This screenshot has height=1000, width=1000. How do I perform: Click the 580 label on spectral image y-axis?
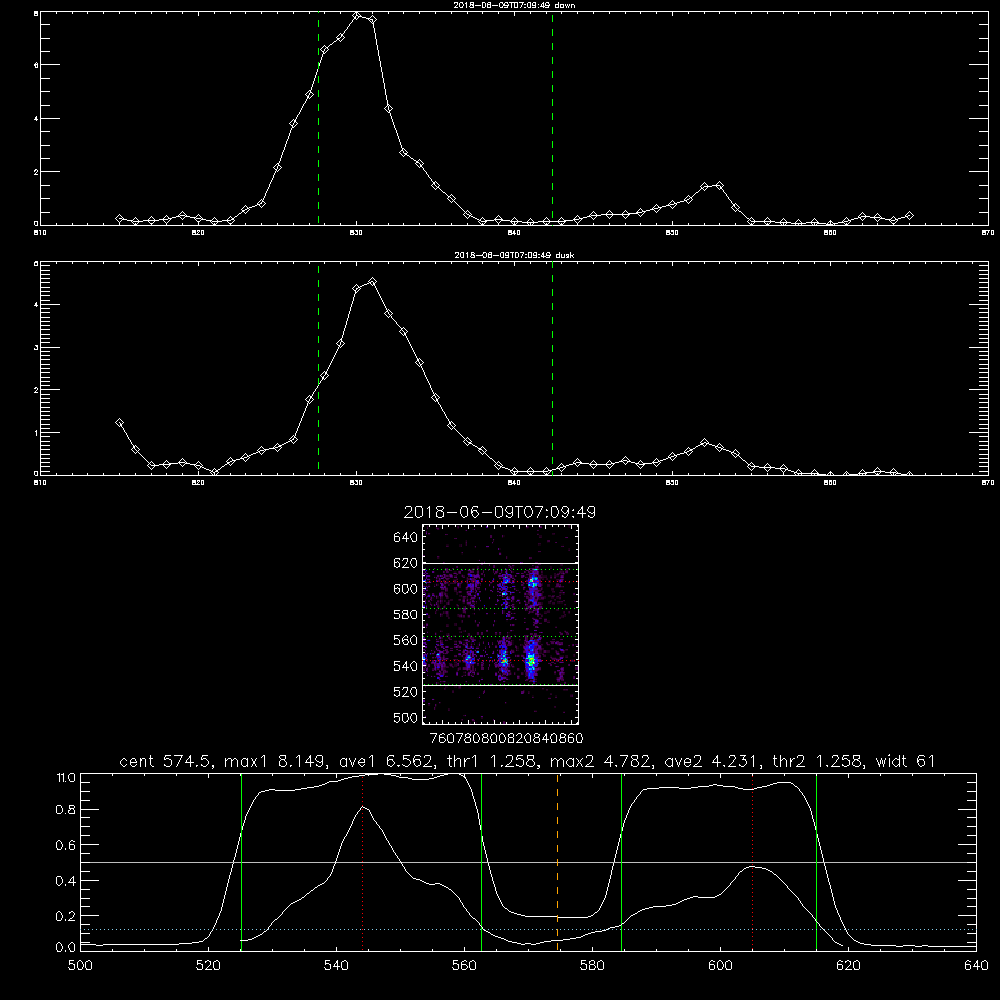406,615
